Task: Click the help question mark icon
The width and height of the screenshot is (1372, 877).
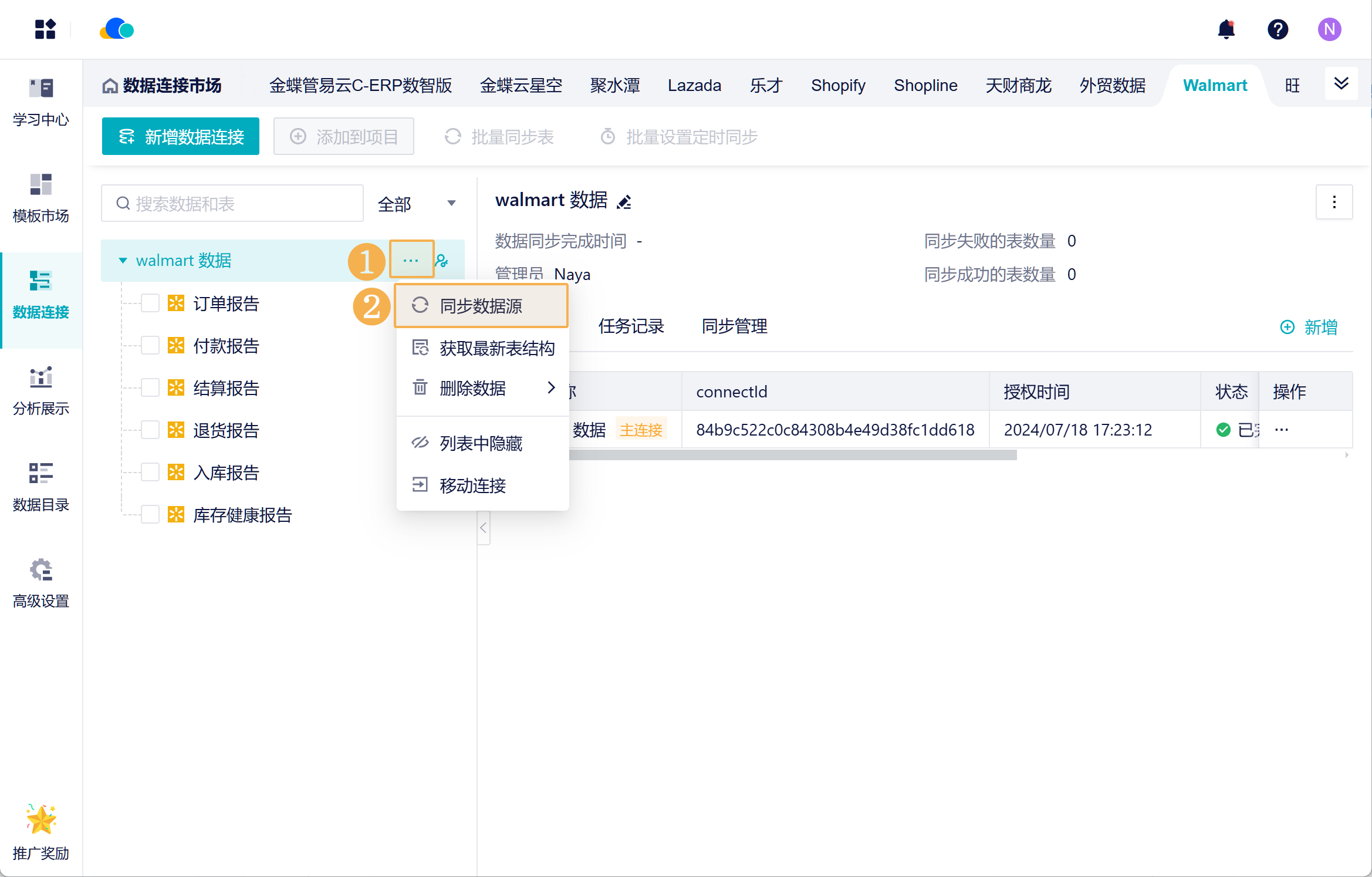Action: 1278,29
